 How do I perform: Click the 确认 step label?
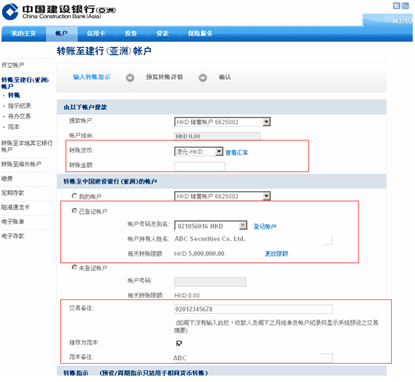[x=225, y=77]
